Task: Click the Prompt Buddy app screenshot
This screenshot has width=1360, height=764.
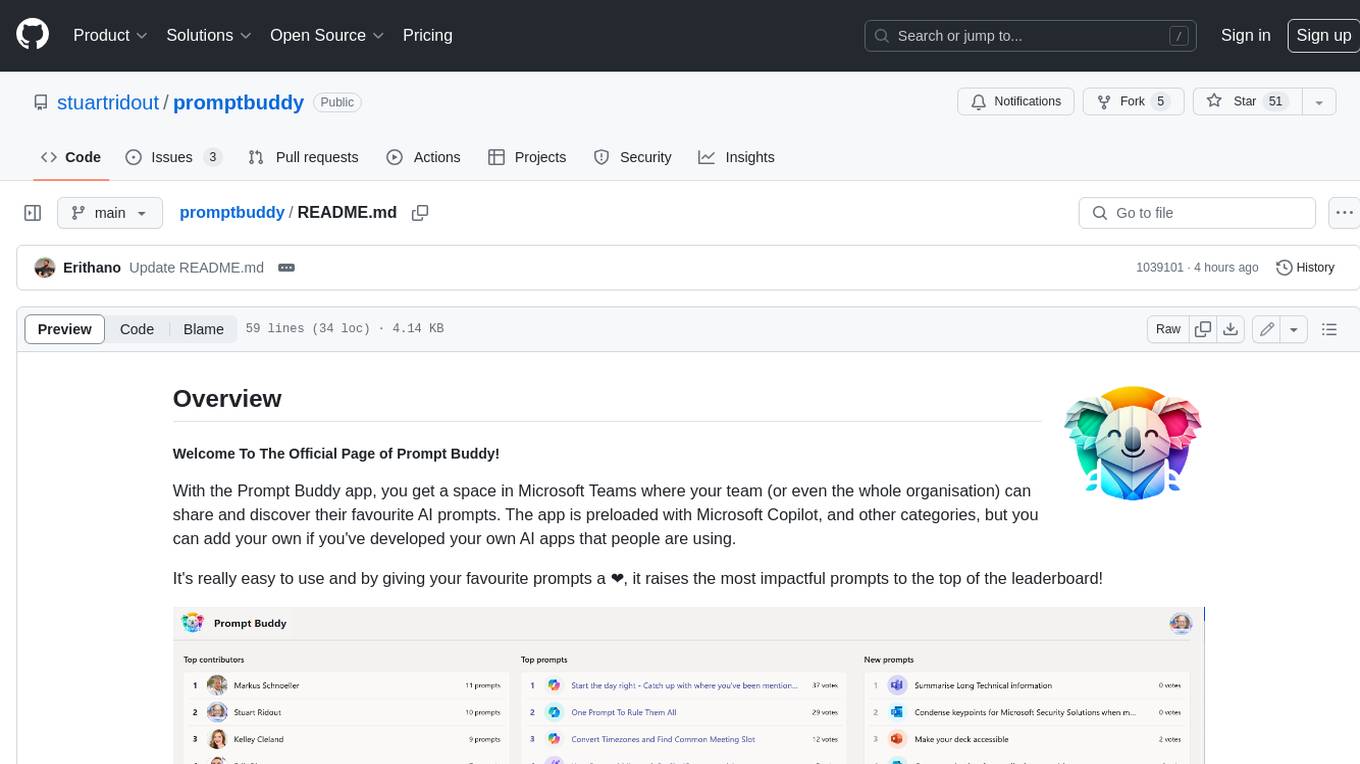Action: (x=688, y=685)
